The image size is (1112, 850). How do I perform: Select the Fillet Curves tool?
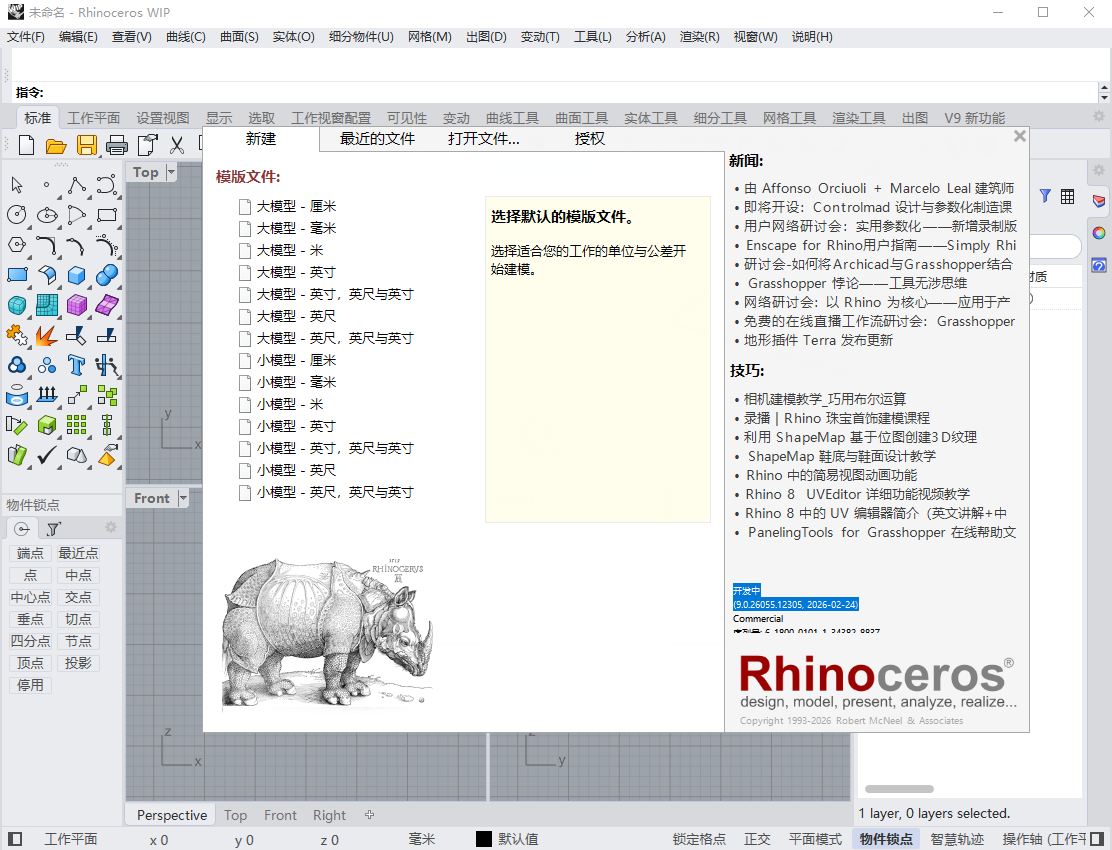tap(47, 245)
